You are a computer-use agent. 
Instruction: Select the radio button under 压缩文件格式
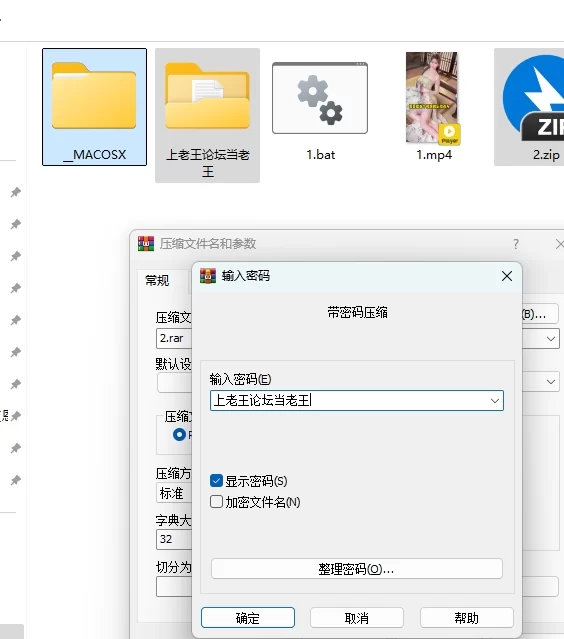click(x=179, y=435)
